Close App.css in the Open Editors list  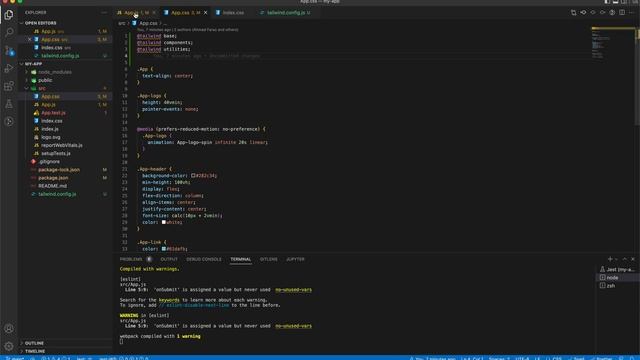click(30, 40)
